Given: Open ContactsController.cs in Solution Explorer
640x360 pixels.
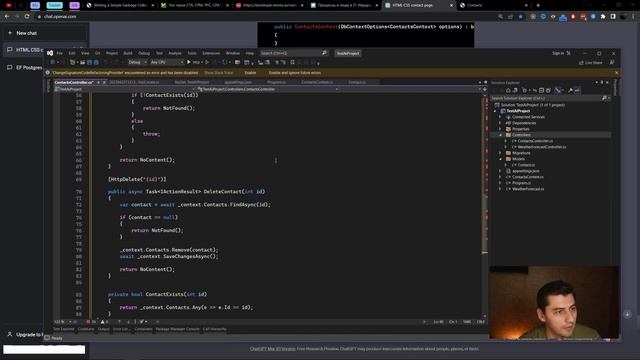Looking at the screenshot, I should 535,141.
